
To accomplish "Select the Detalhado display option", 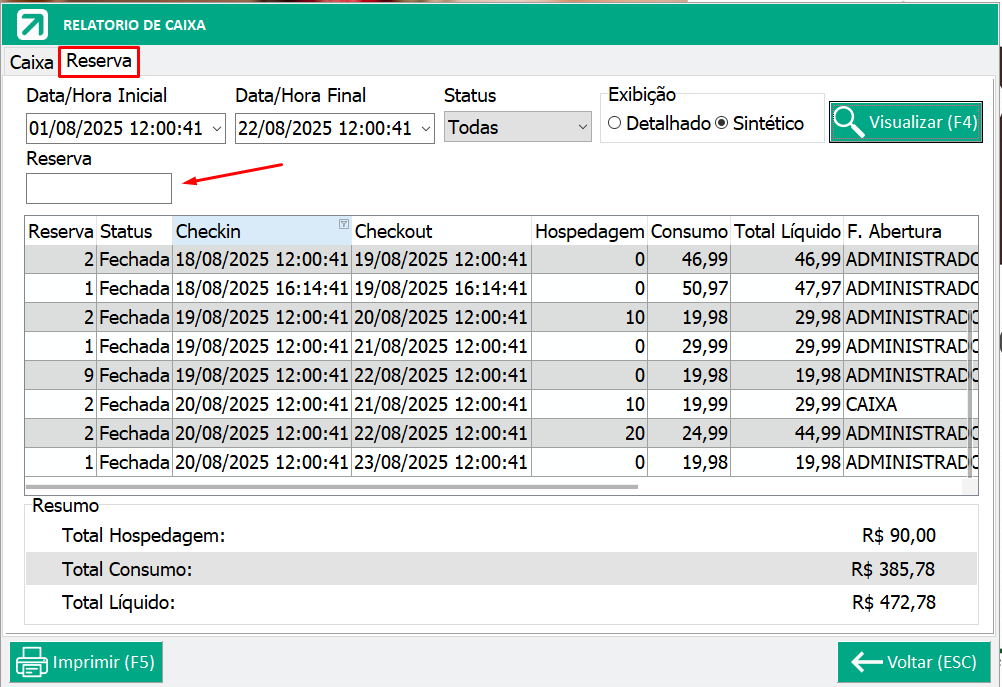I will point(615,124).
